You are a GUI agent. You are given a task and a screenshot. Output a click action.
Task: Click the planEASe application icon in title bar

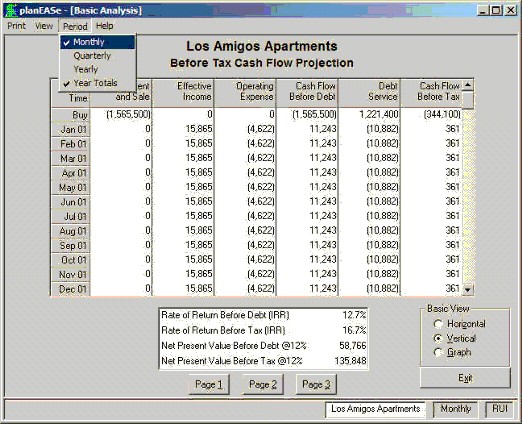11,11
